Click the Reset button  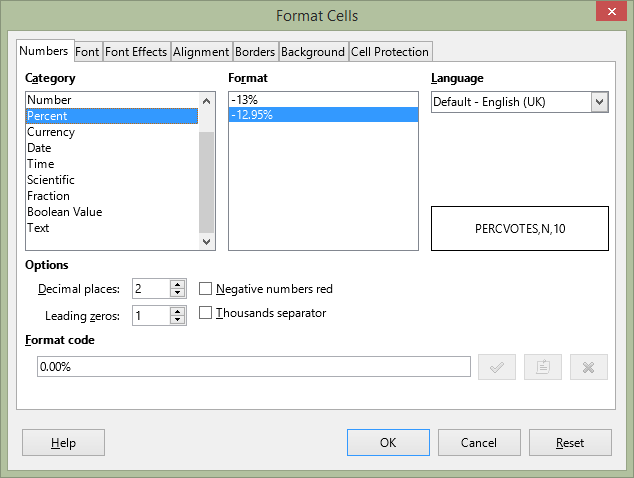570,442
